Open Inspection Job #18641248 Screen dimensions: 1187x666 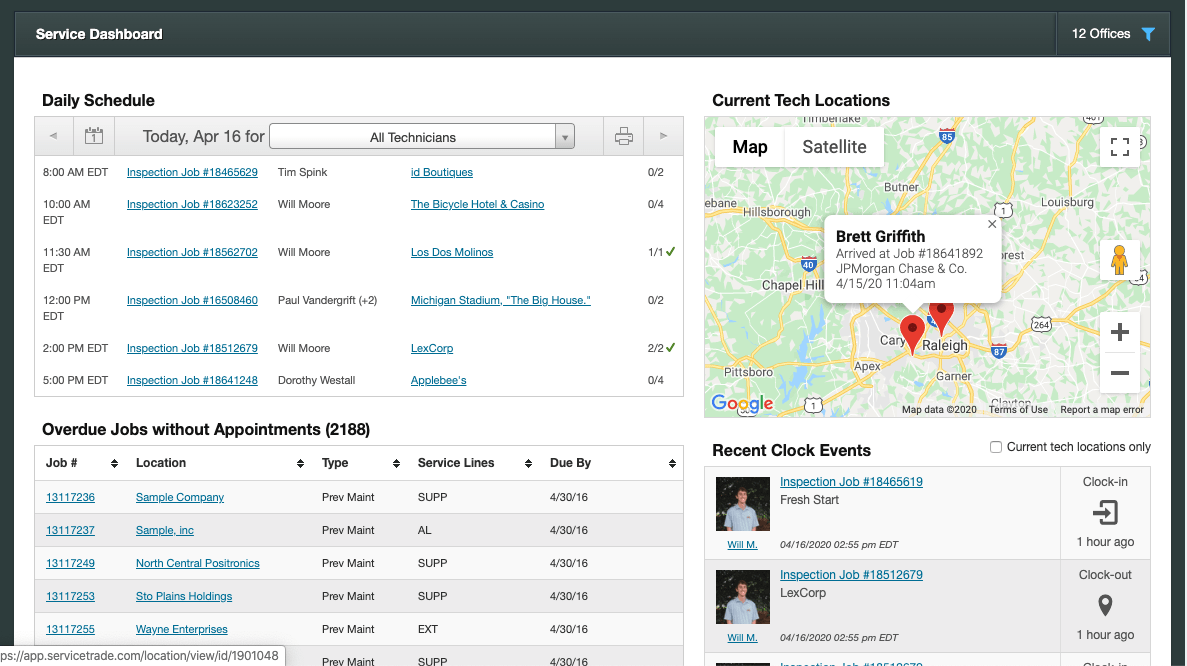tap(192, 381)
